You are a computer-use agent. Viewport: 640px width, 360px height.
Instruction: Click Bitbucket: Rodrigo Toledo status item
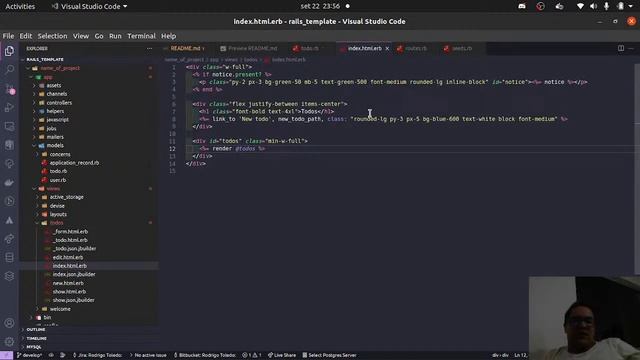tap(205, 355)
